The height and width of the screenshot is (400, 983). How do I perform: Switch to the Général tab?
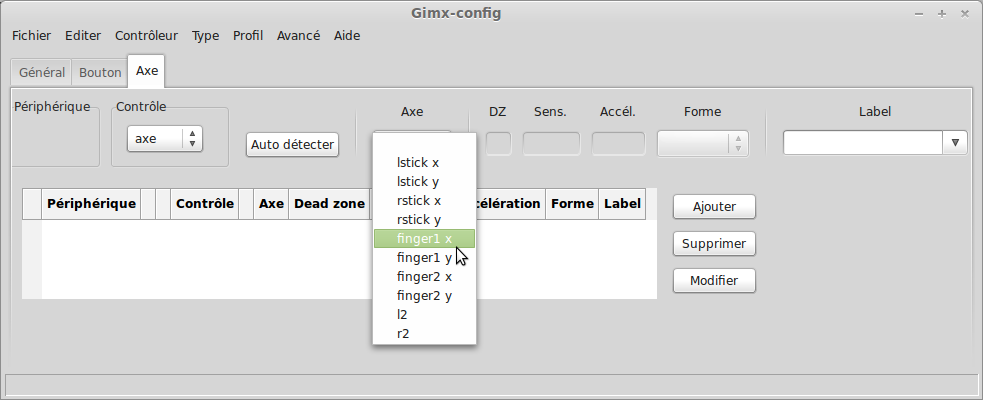[x=41, y=72]
